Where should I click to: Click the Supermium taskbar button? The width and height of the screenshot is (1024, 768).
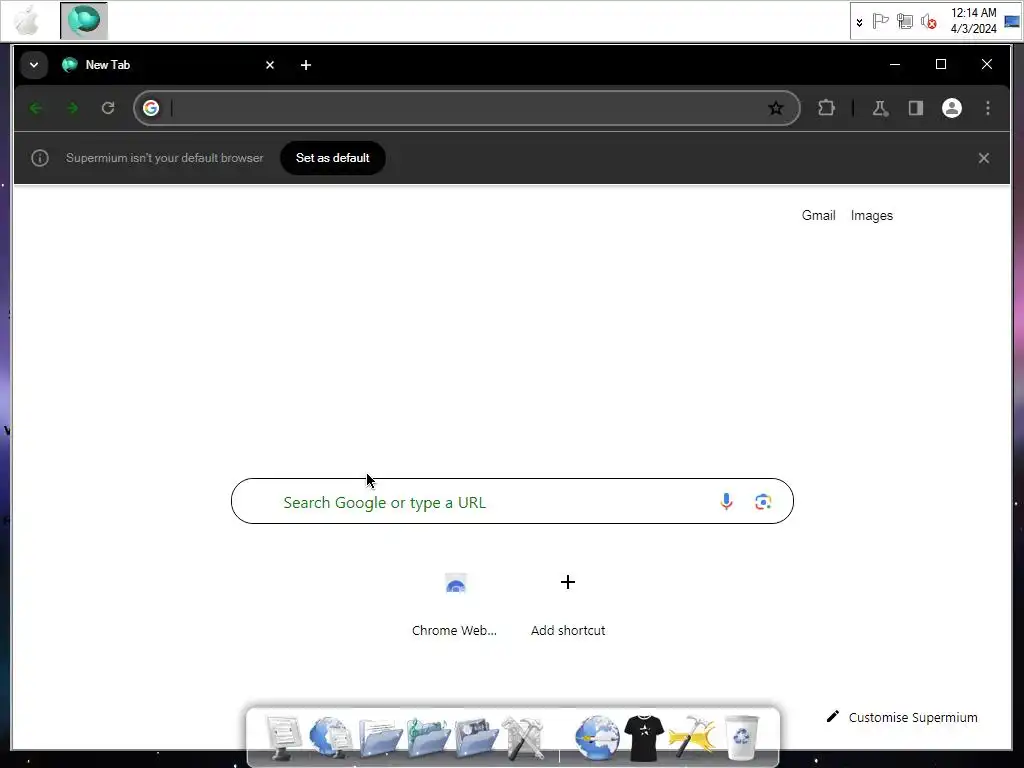tap(84, 20)
